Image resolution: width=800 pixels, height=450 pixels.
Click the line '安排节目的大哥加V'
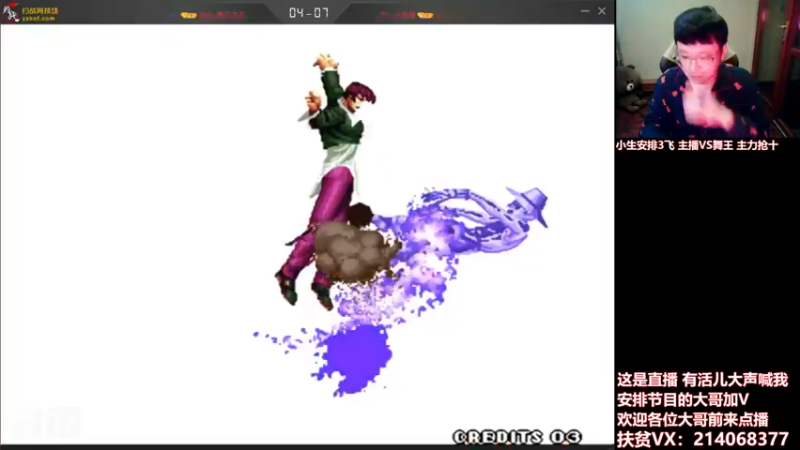click(683, 399)
